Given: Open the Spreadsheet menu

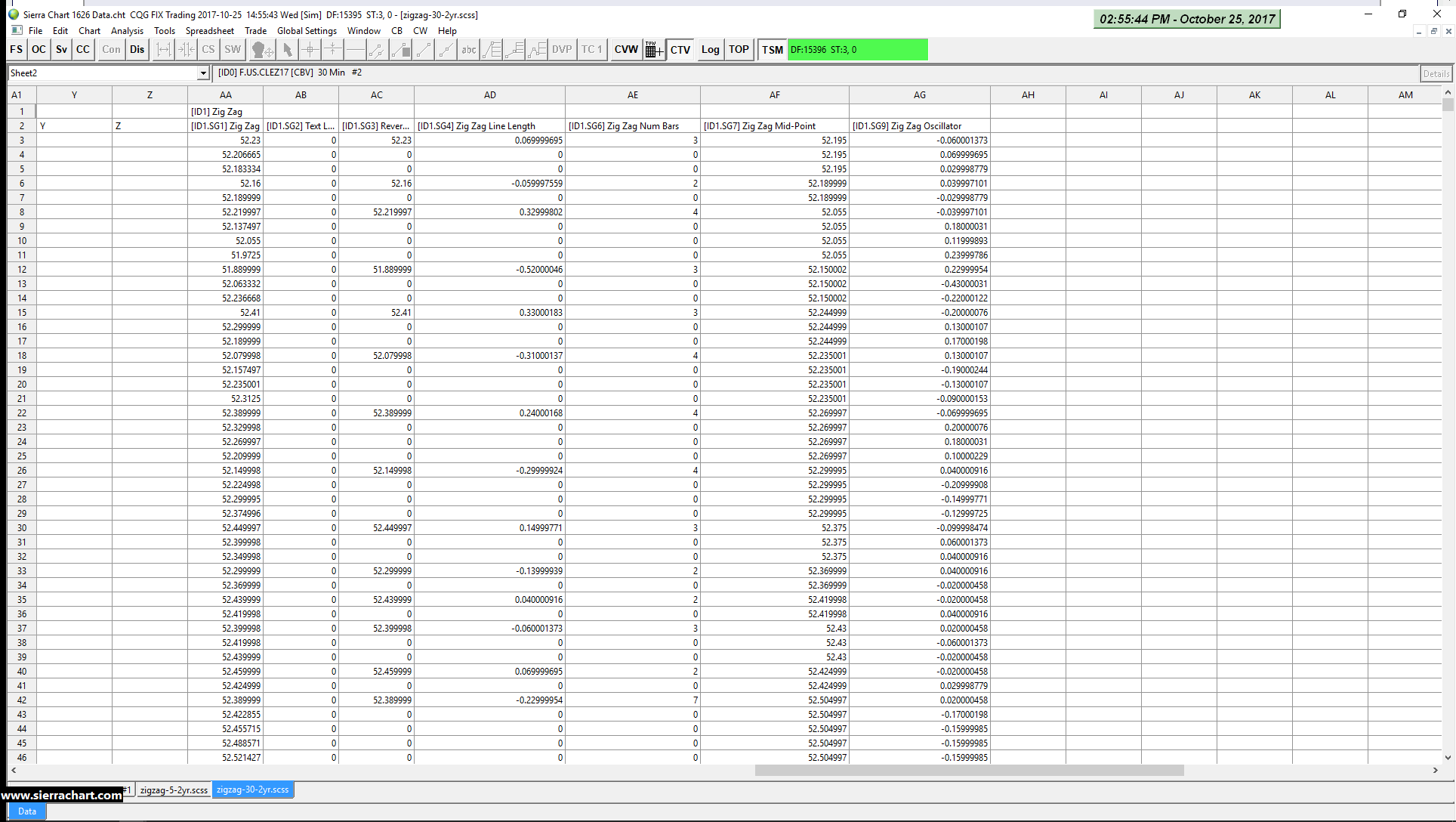Looking at the screenshot, I should click(209, 31).
